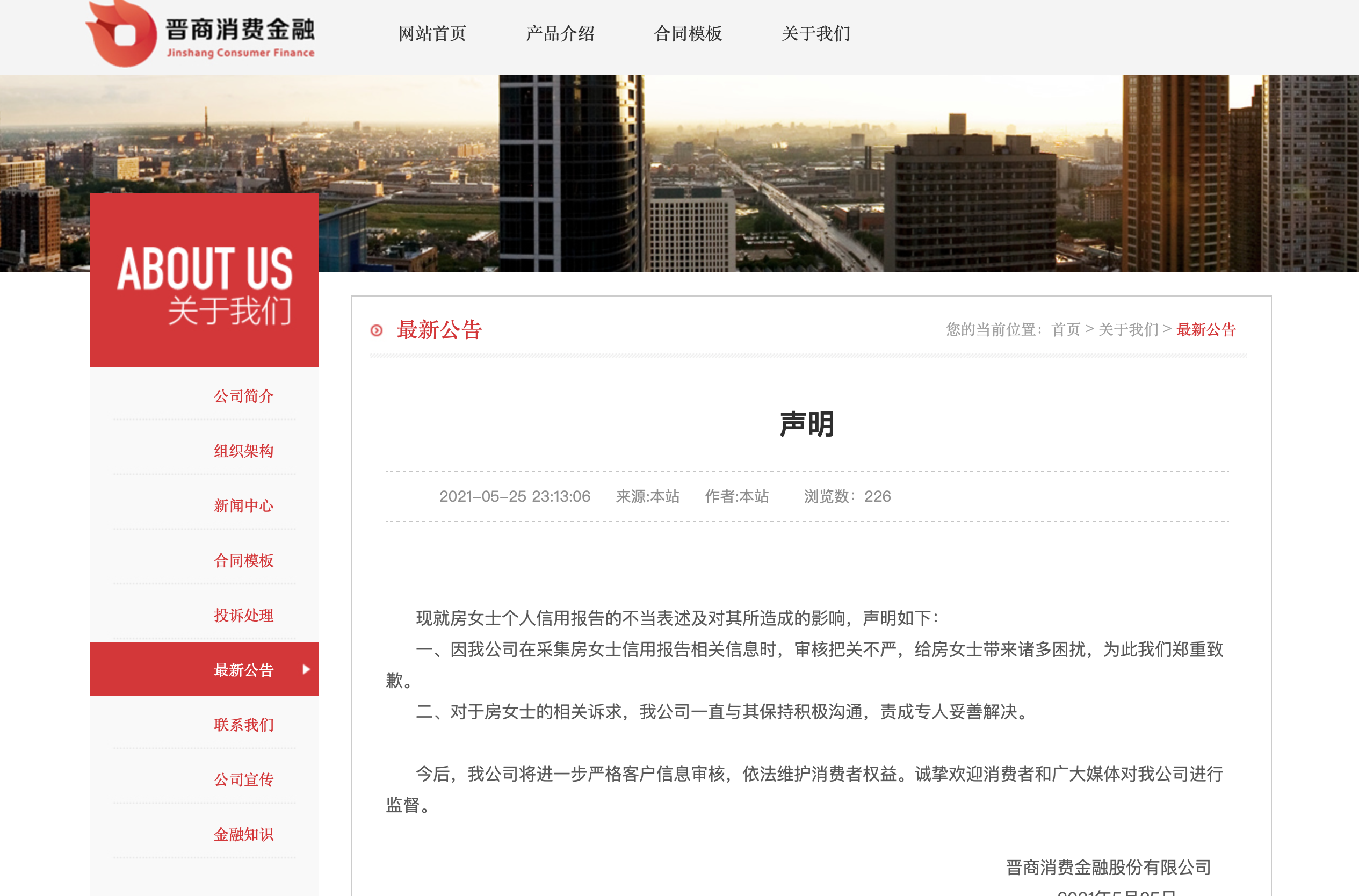Click 首页 in the breadcrumb trail
1359x896 pixels.
(x=1067, y=330)
